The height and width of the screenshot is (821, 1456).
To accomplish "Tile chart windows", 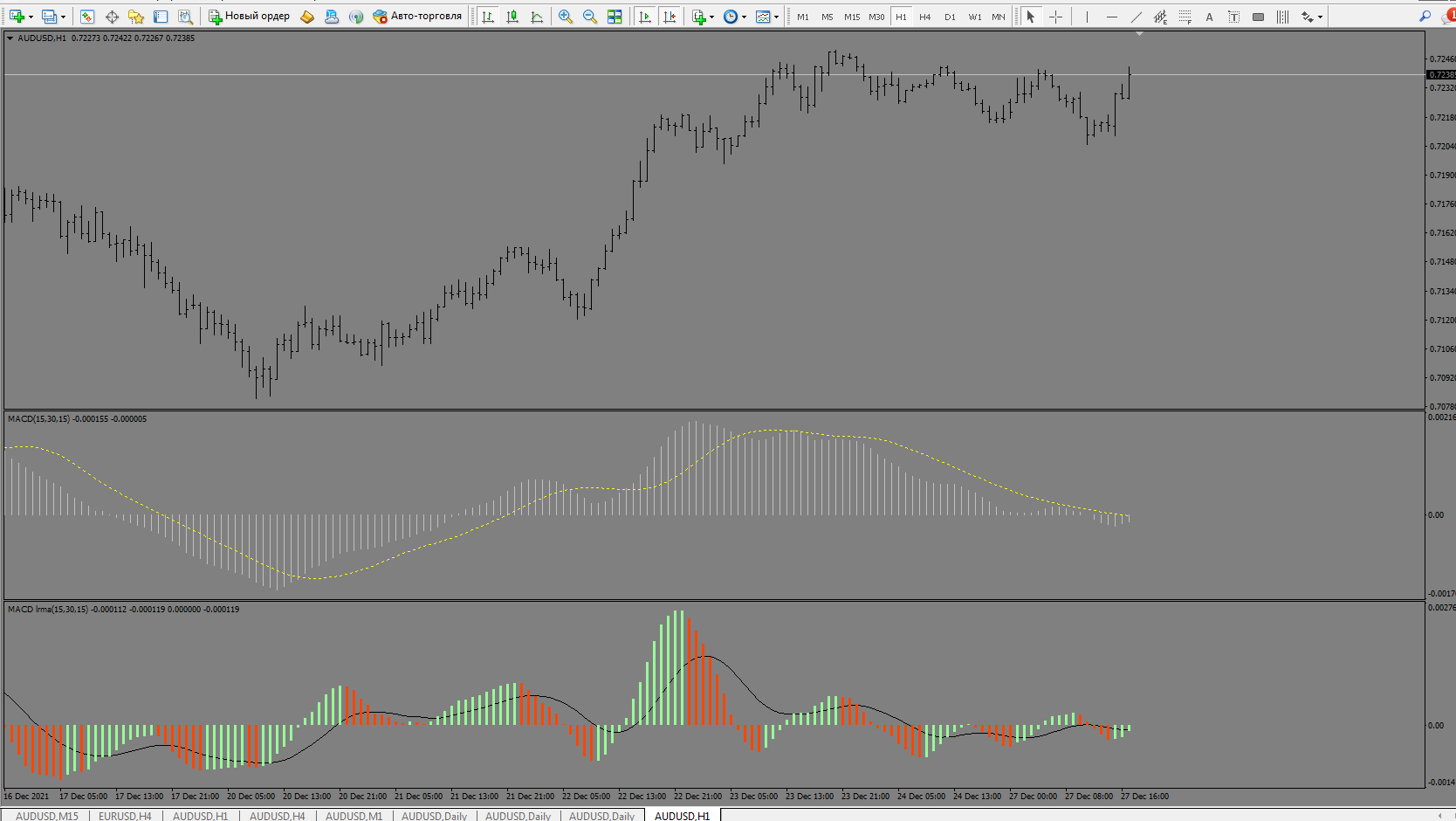I will pyautogui.click(x=615, y=17).
